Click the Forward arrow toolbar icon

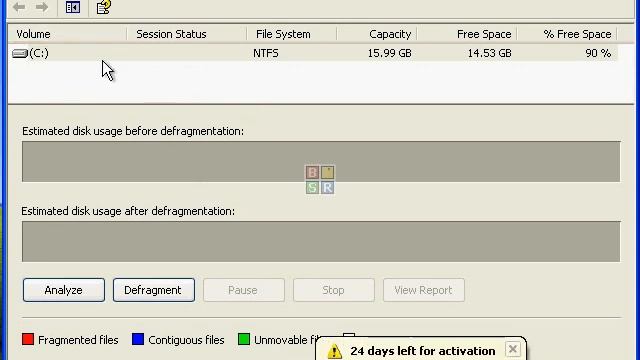[x=42, y=7]
